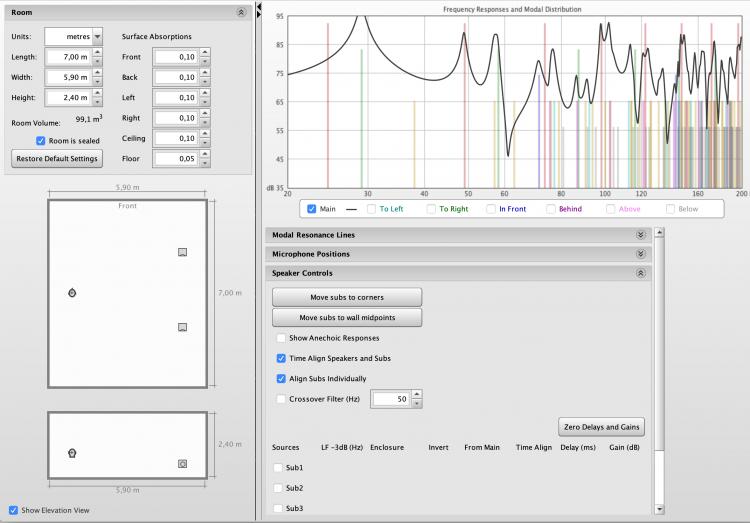The image size is (750, 523).
Task: Click the listener head icon in plan view
Action: [x=72, y=293]
